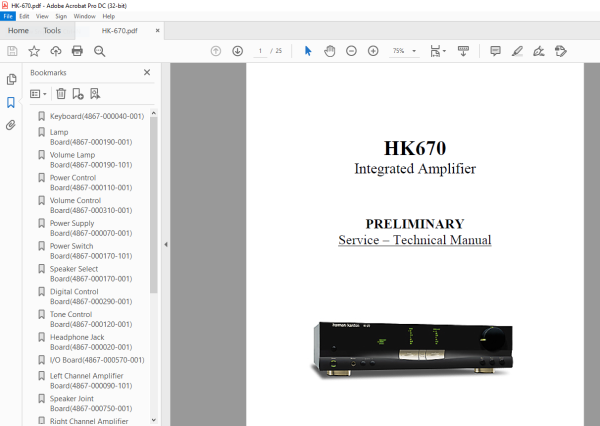
Task: Select the HK-670.pdf document tab
Action: [x=119, y=31]
